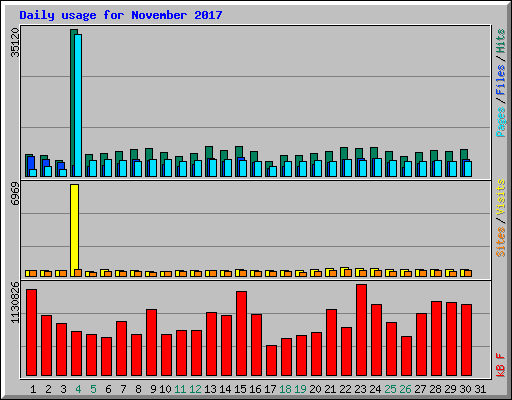Click day label 23 on the x-axis
This screenshot has height=400, width=512.
(360, 389)
